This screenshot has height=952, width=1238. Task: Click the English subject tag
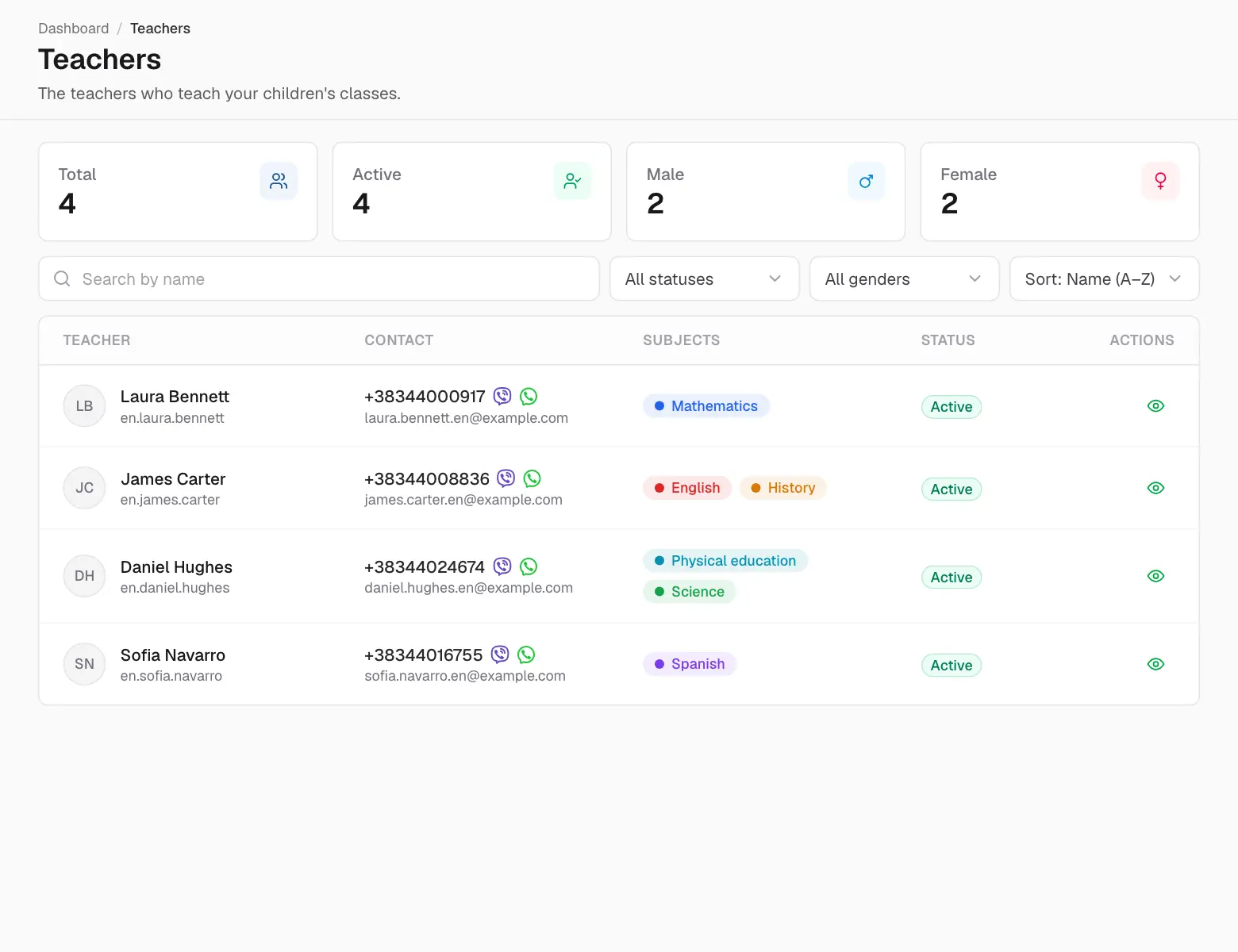[x=687, y=488]
